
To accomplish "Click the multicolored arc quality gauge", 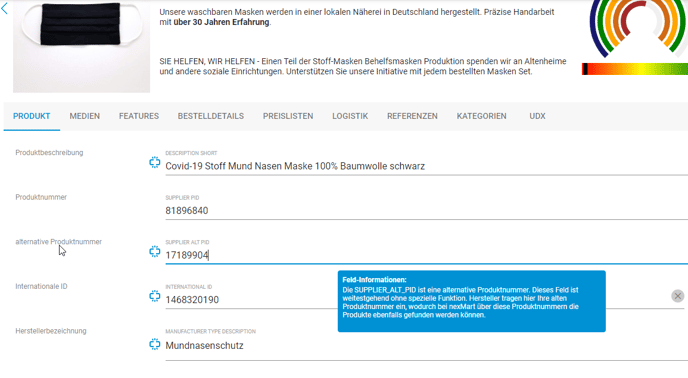I will tap(639, 29).
